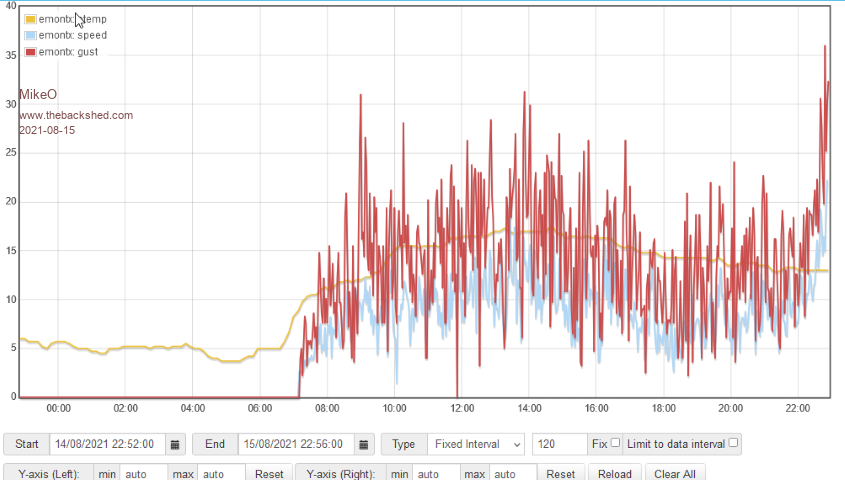Enable the Fix checkbox
845x480 pixels.
pyautogui.click(x=615, y=443)
